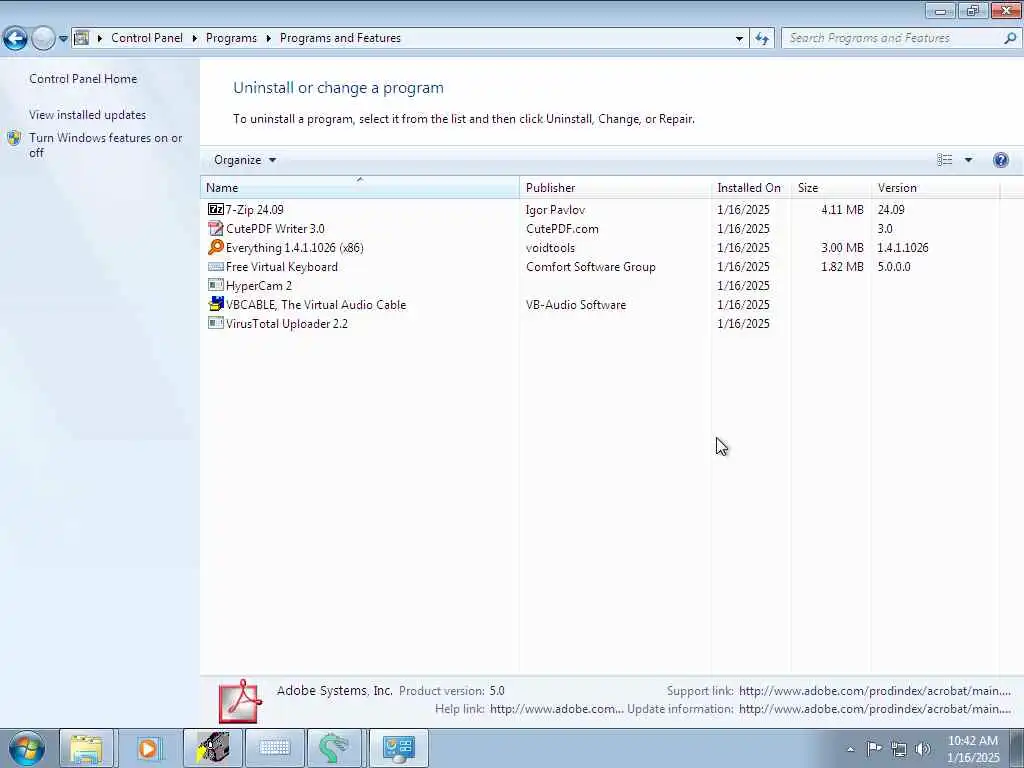
Task: Open the recent pages dropdown arrow
Action: pos(63,39)
